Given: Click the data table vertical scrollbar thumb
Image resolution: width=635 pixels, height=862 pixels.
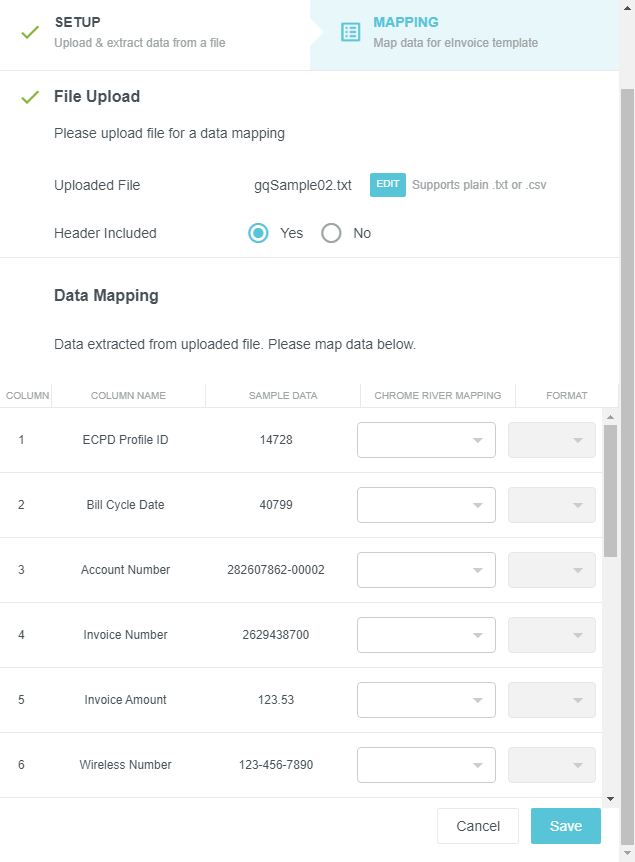Looking at the screenshot, I should (x=610, y=491).
